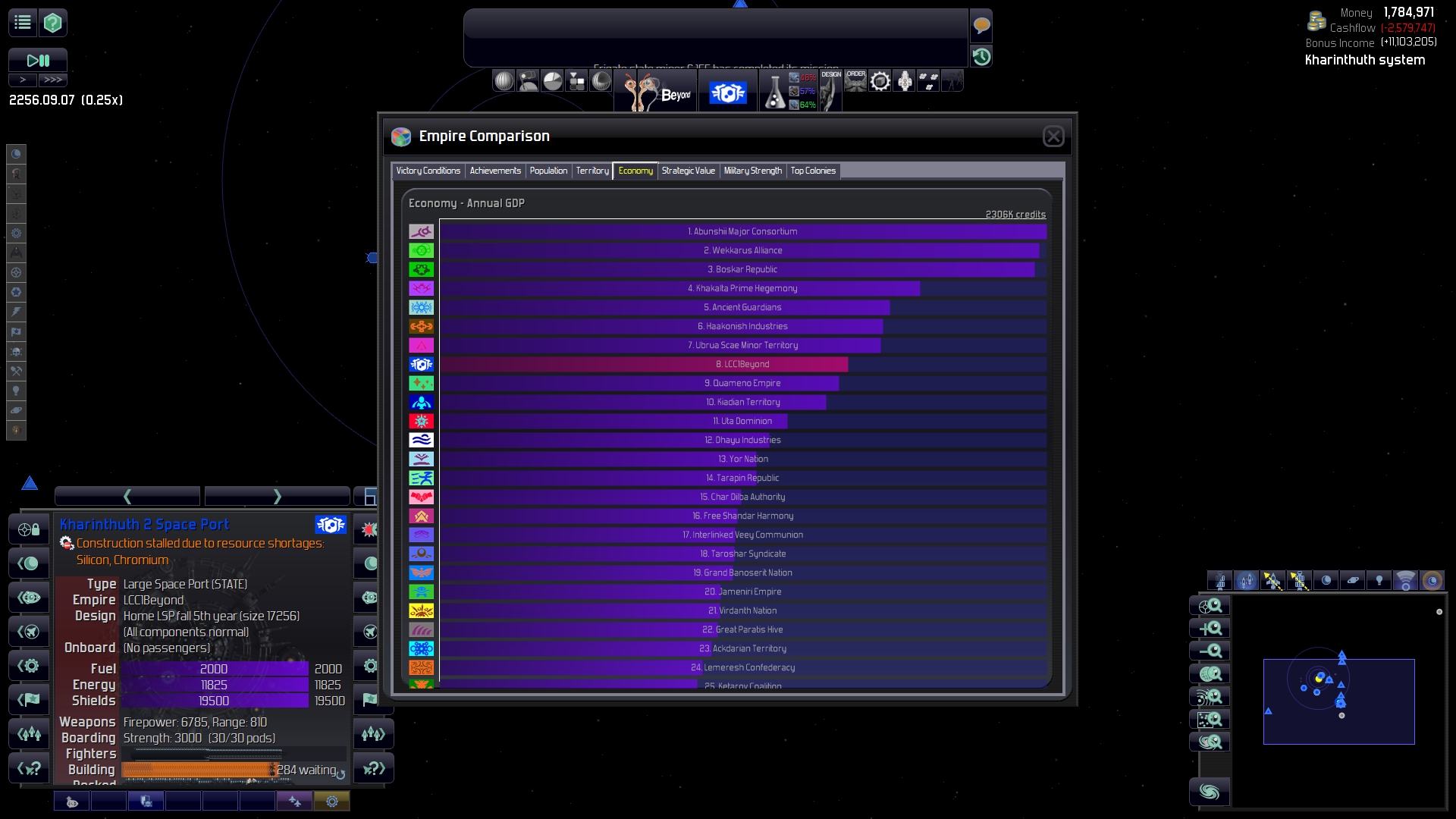Click the zoom in magnifier button
Screen dimensions: 1456x819
(1210, 629)
